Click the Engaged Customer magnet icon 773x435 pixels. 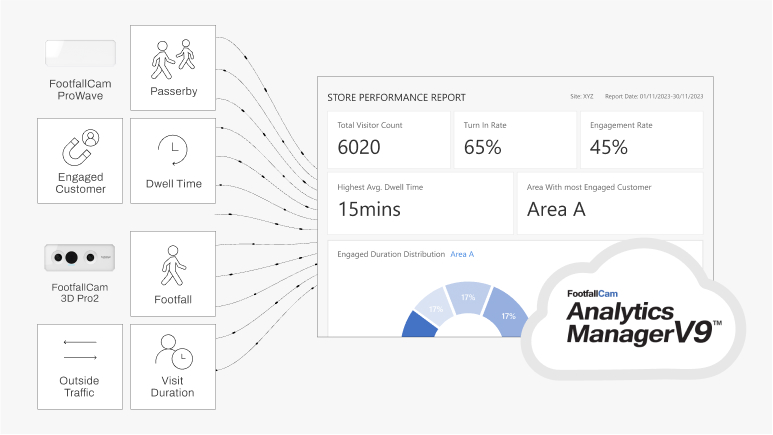click(80, 147)
